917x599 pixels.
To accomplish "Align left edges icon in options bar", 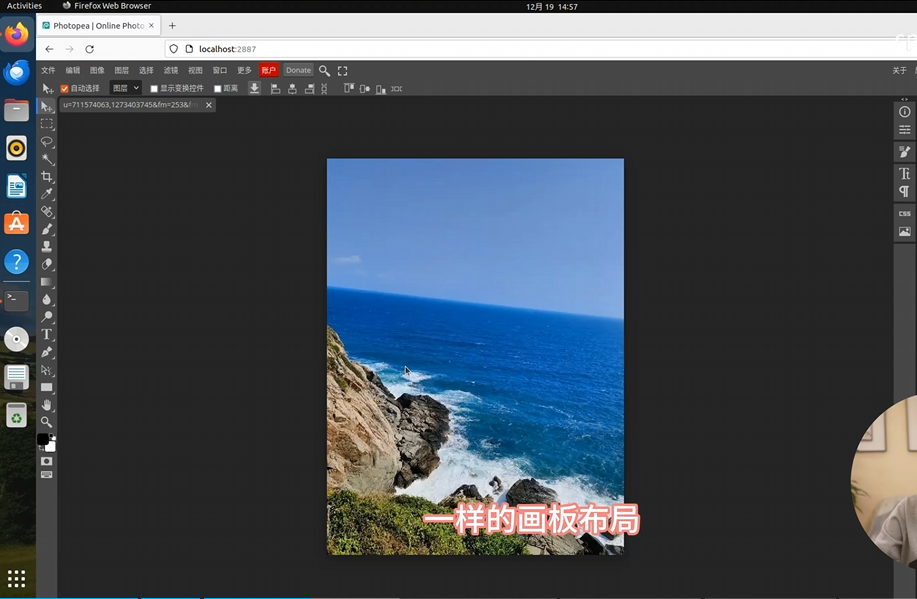I will click(x=275, y=89).
